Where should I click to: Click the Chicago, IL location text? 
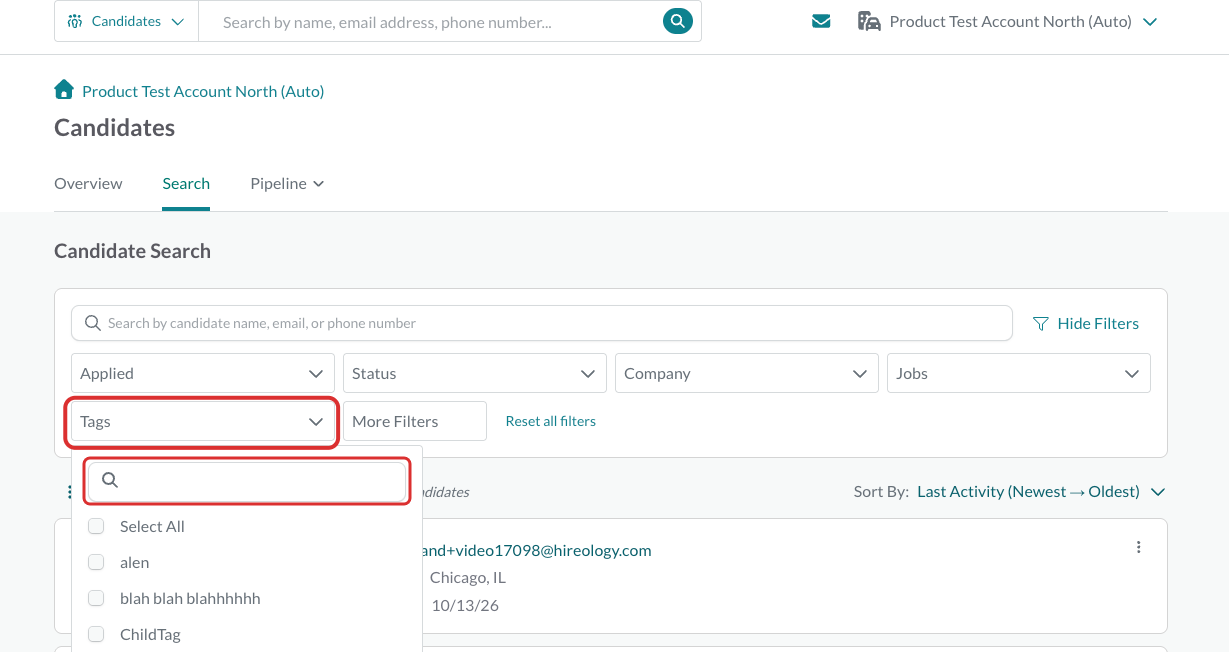(468, 577)
